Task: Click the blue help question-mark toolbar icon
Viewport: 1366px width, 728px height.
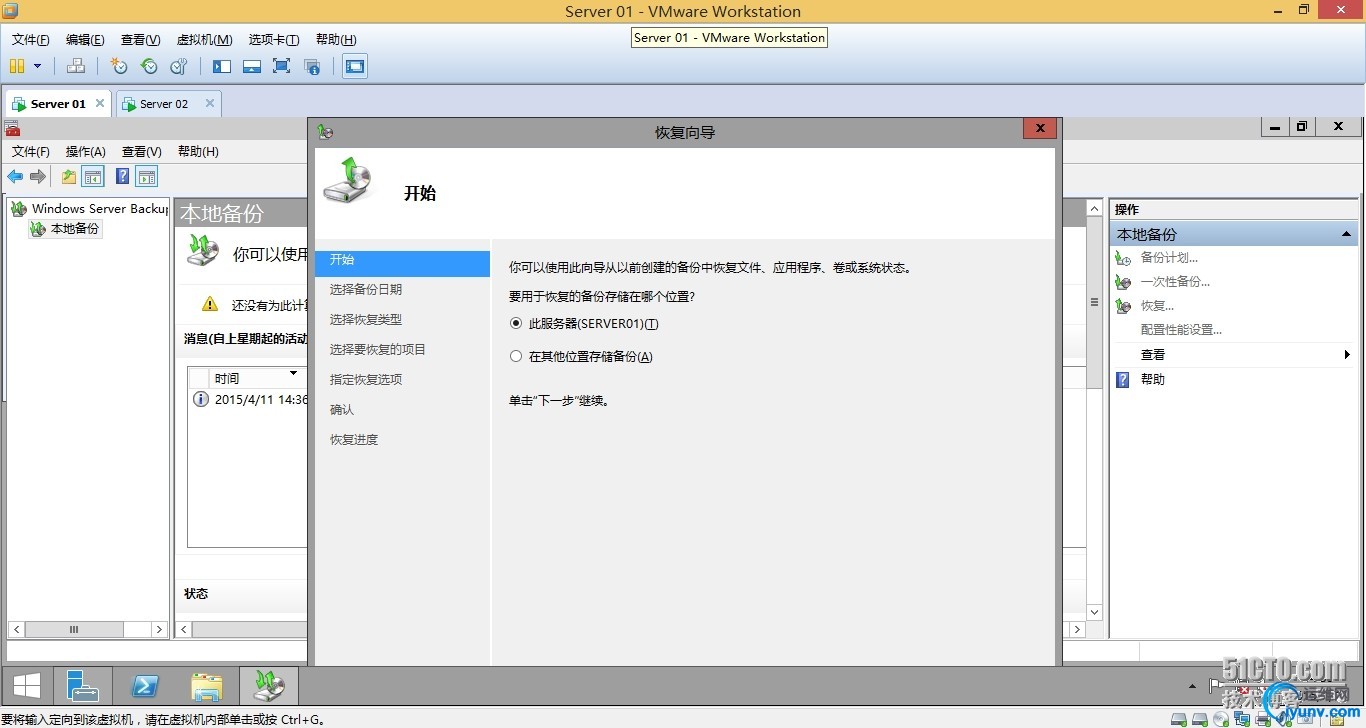Action: (x=122, y=177)
